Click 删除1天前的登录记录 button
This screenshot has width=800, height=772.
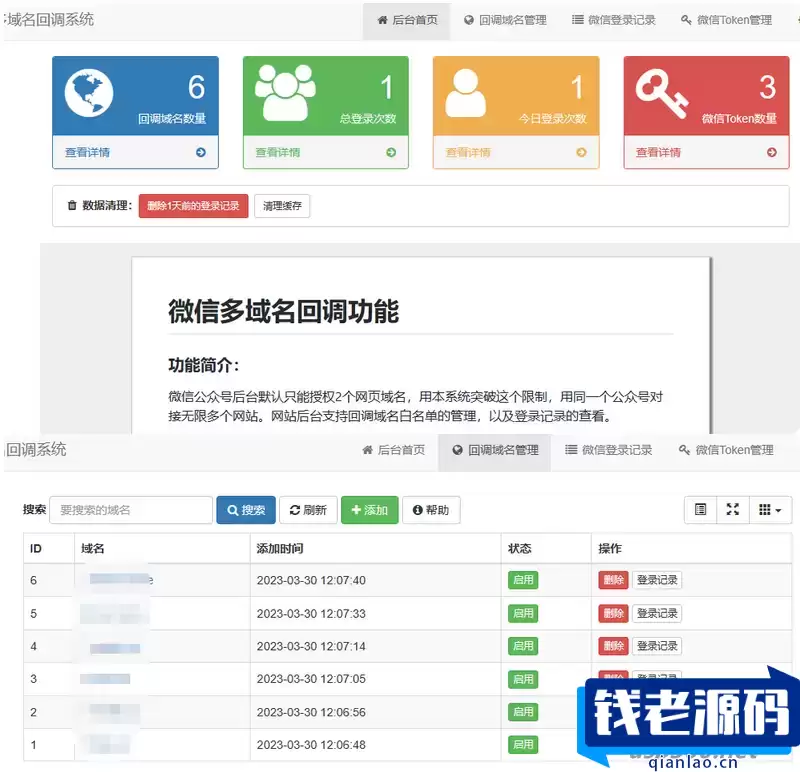pos(193,206)
